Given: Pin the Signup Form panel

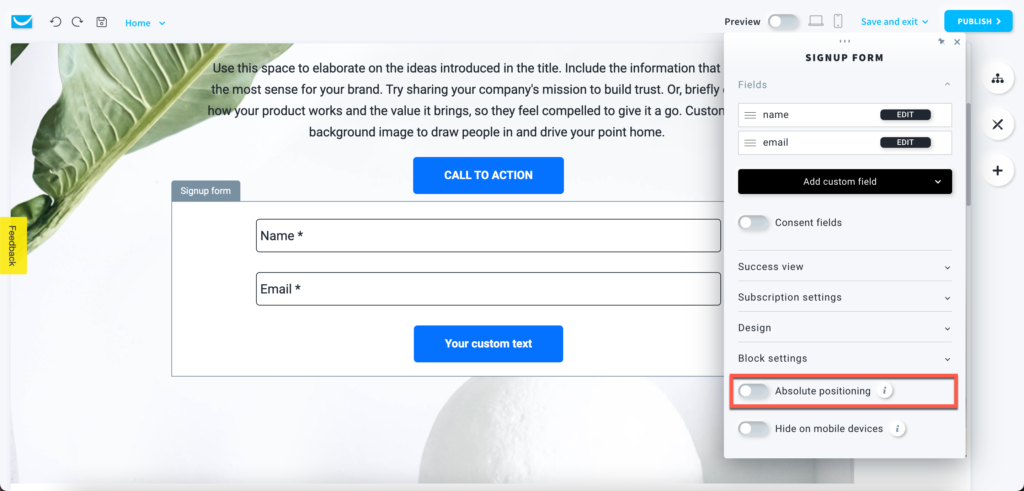Looking at the screenshot, I should [941, 41].
